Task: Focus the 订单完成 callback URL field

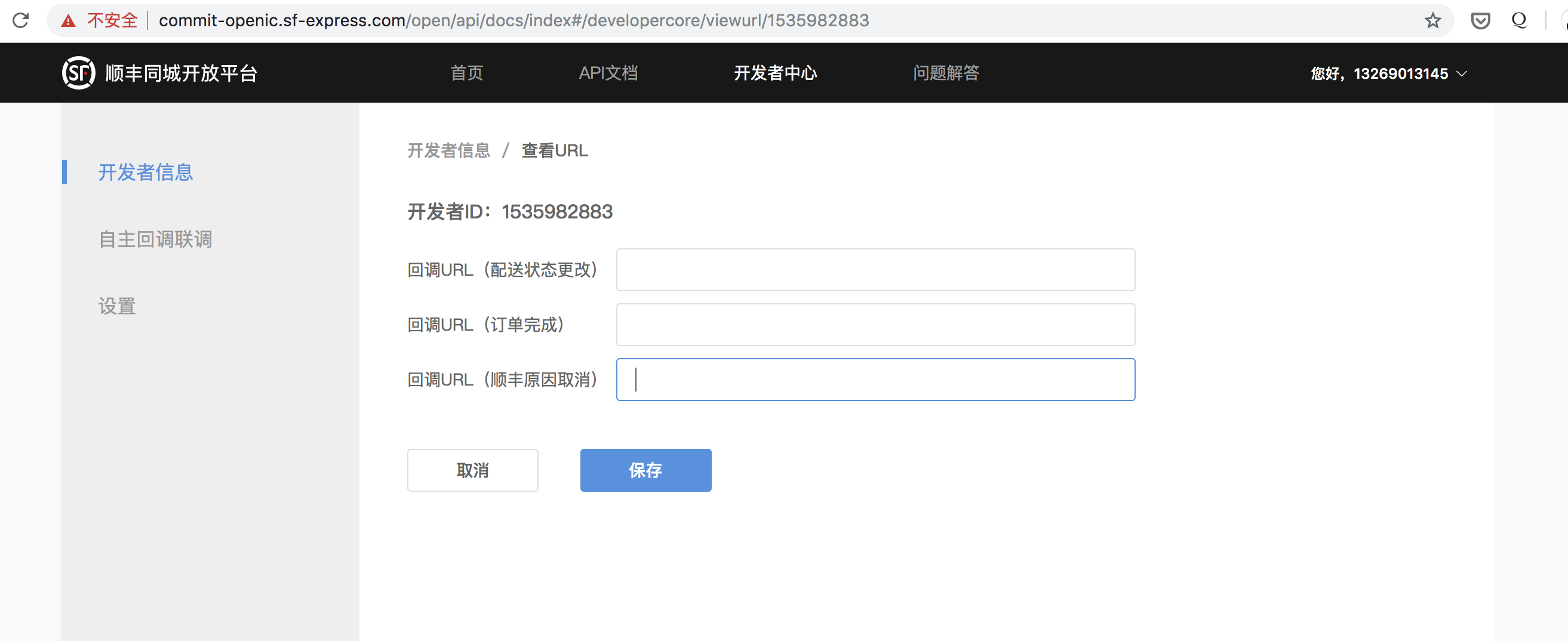Action: 875,324
